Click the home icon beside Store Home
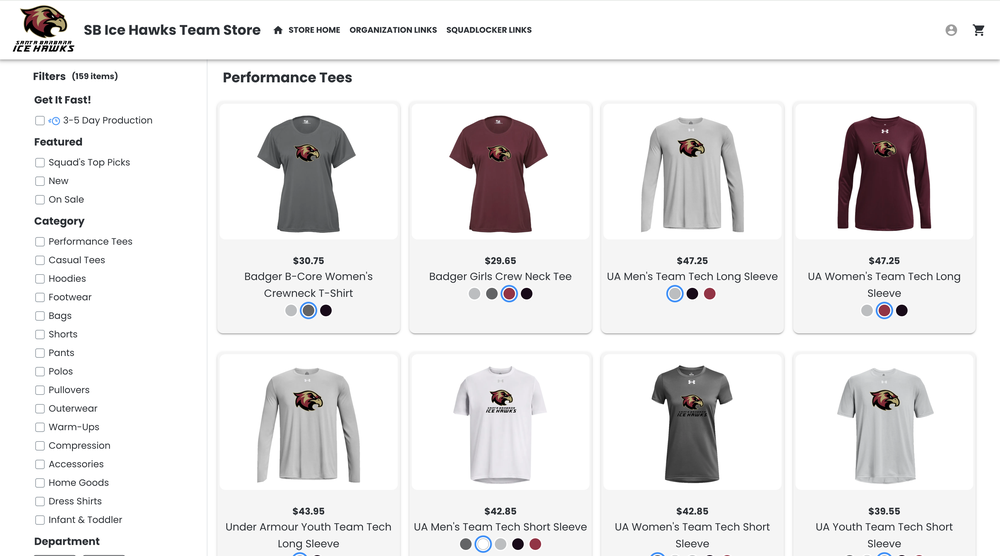 tap(278, 30)
